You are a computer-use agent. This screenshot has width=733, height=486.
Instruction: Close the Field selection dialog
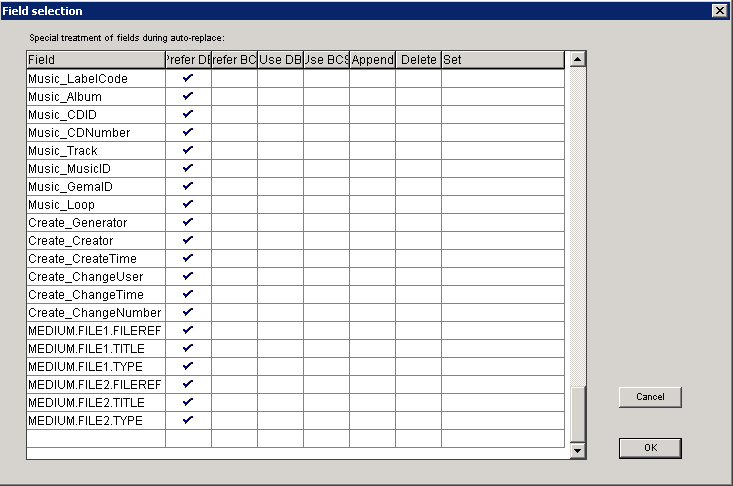click(x=719, y=10)
